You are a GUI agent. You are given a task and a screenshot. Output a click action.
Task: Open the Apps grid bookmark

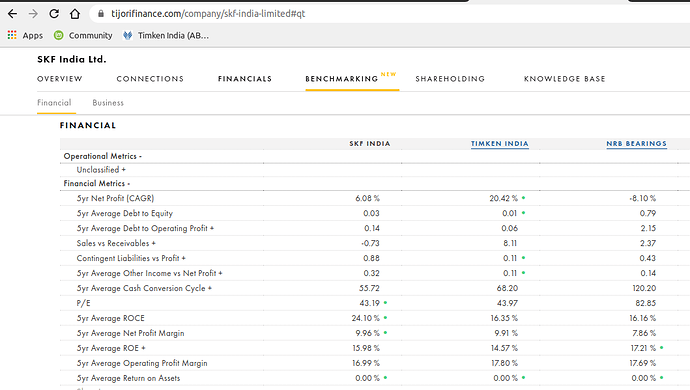coord(26,35)
